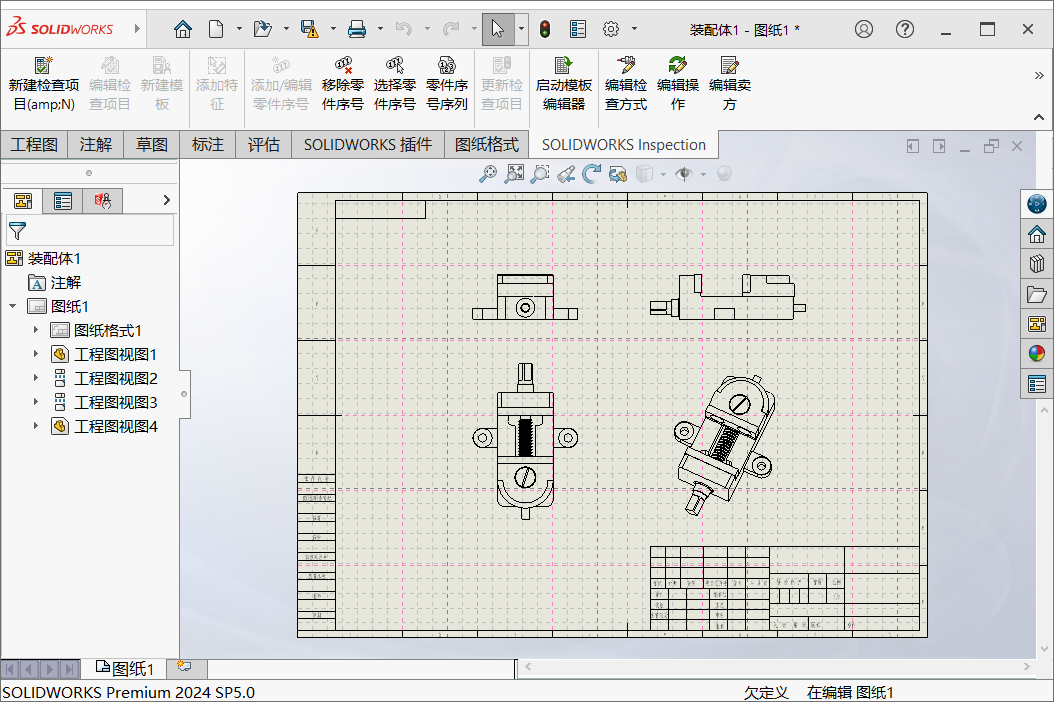This screenshot has width=1054, height=702.
Task: Open the DimXpert/inspection manager tab icon
Action: (102, 200)
